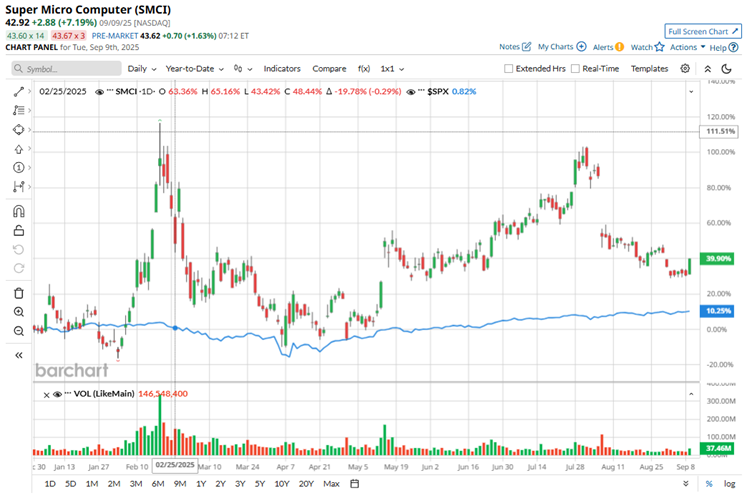The image size is (752, 498).
Task: Expand the Actions dropdown
Action: click(x=687, y=47)
